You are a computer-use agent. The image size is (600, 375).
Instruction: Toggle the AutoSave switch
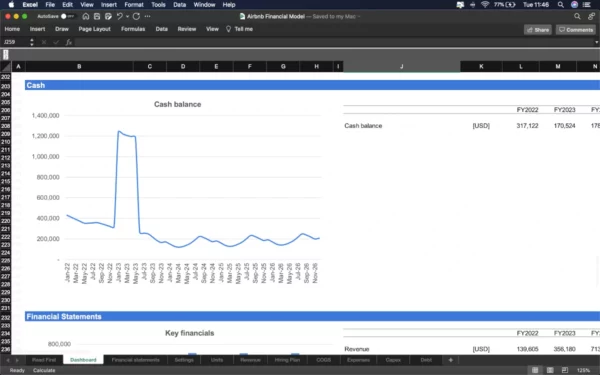point(67,16)
